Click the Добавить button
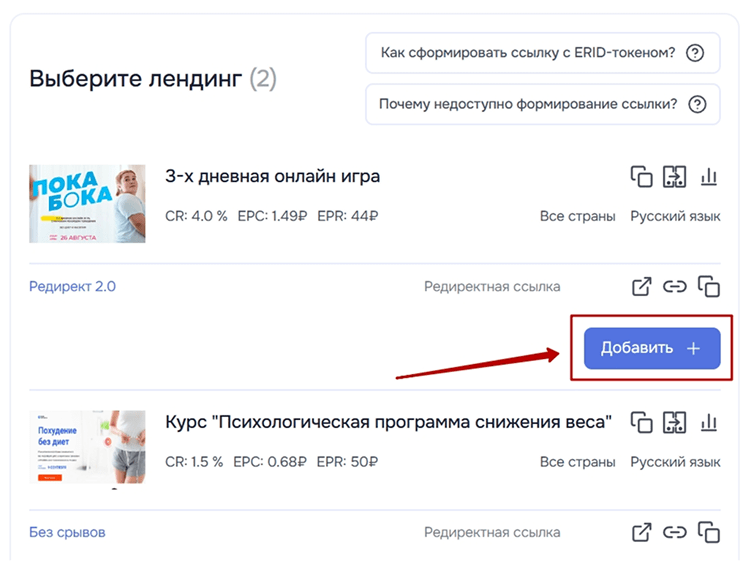 tap(652, 348)
